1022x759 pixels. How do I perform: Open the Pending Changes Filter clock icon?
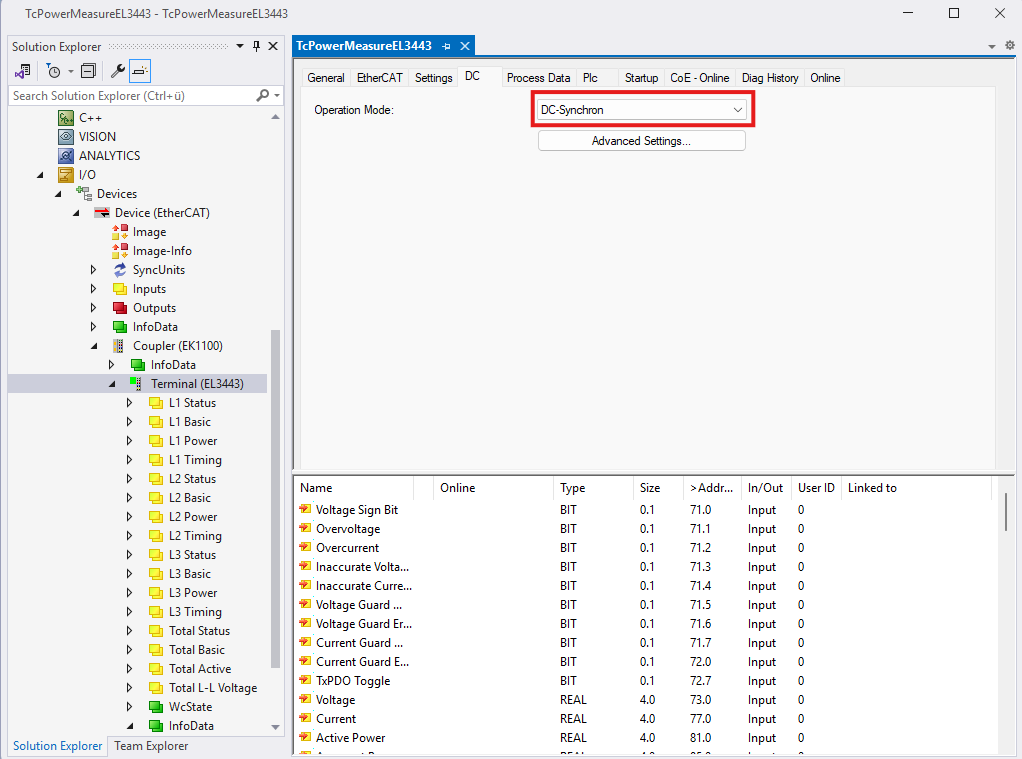(54, 71)
